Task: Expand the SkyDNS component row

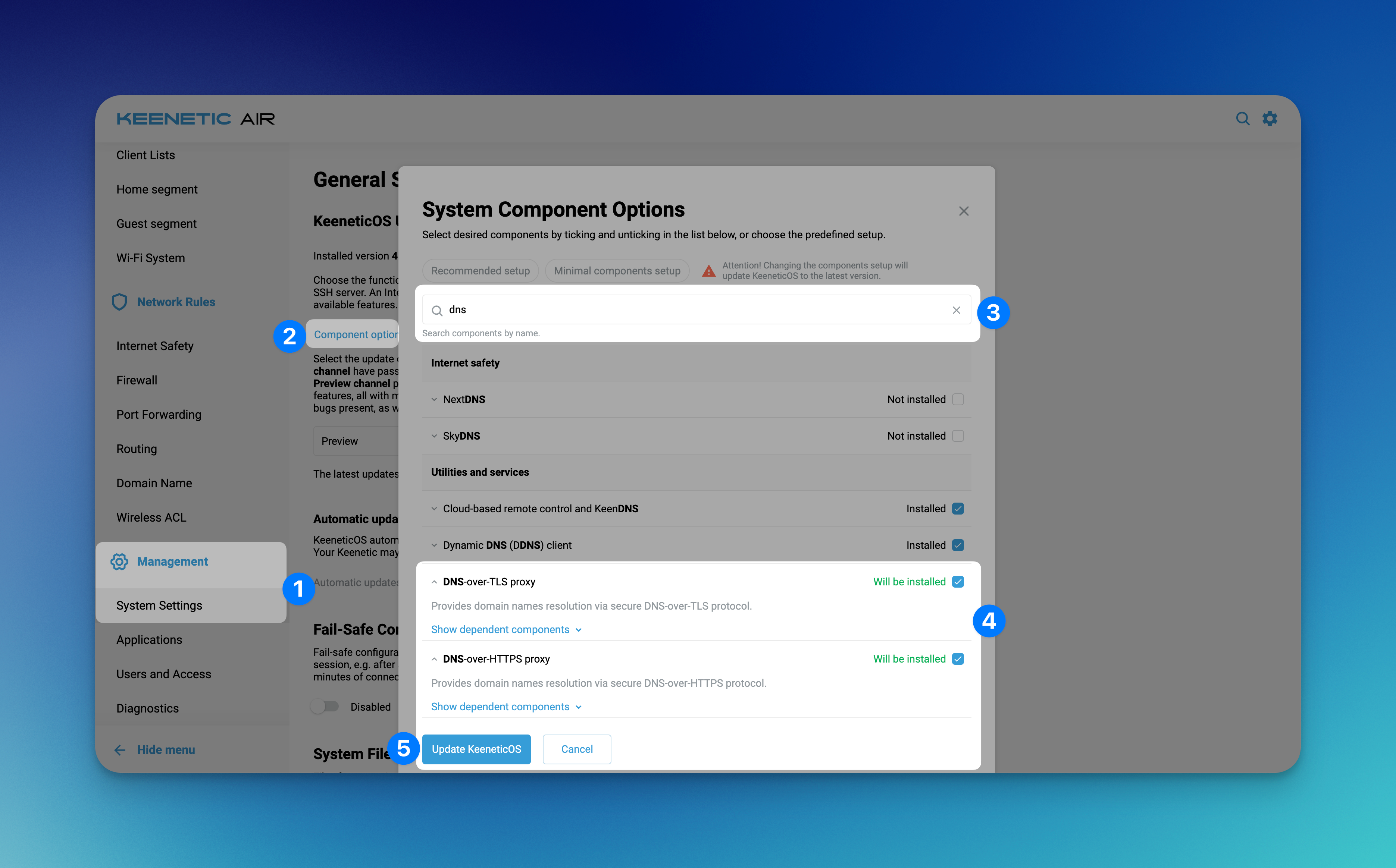Action: [x=434, y=436]
